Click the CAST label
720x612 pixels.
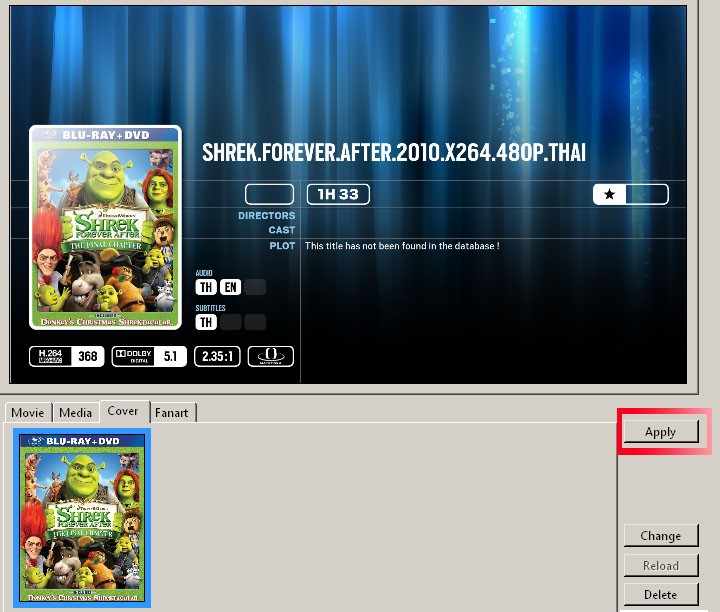point(282,230)
